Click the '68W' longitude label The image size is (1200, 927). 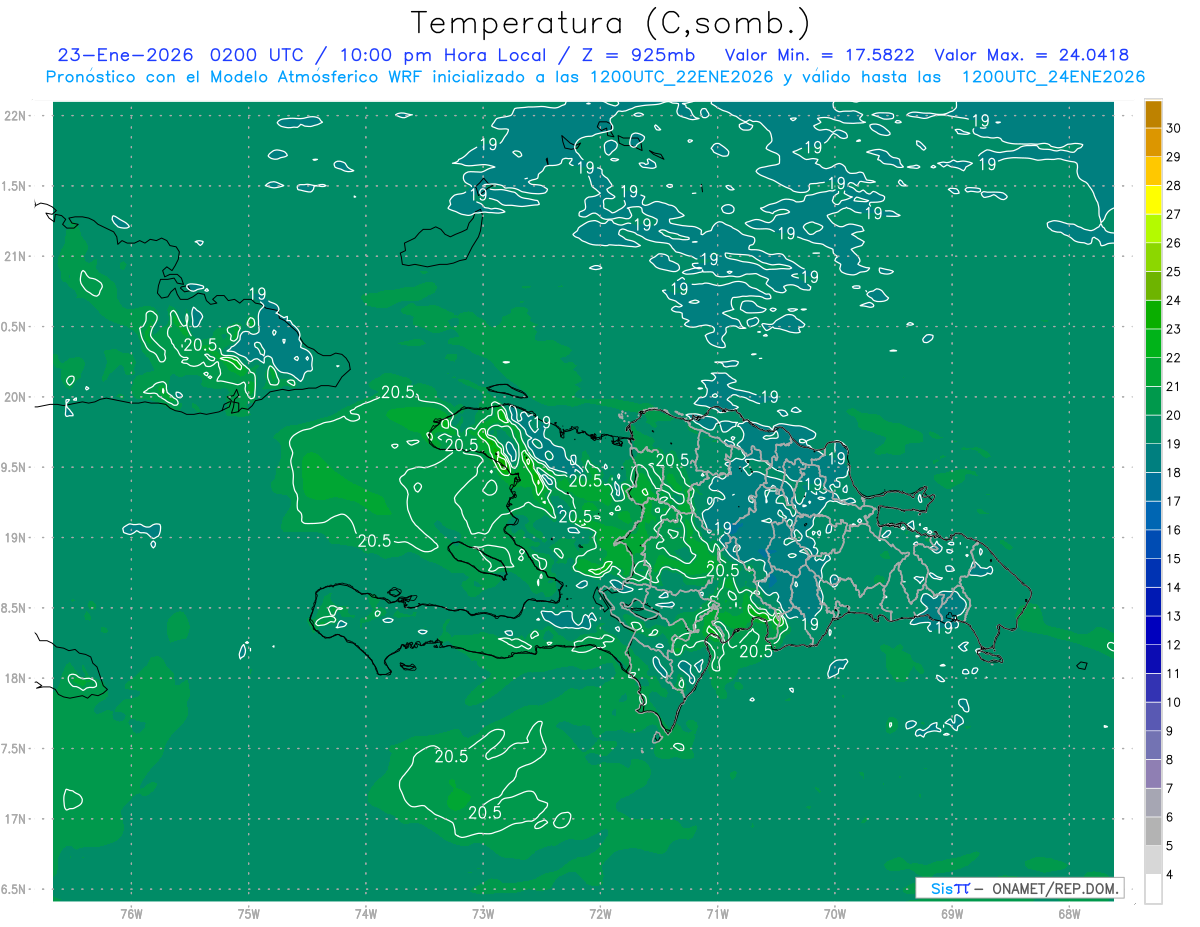1069,914
